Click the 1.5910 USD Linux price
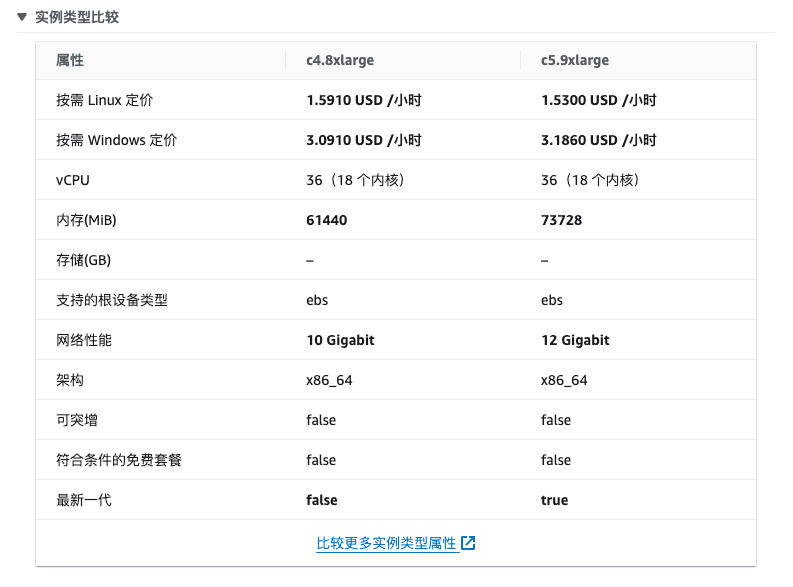 click(363, 100)
